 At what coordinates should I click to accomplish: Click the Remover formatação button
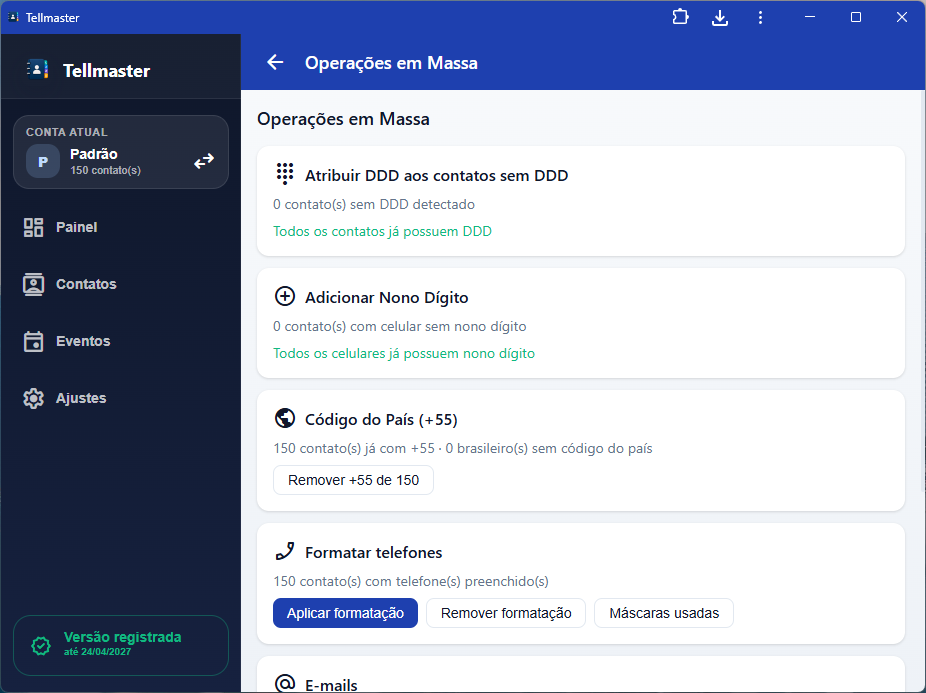506,613
